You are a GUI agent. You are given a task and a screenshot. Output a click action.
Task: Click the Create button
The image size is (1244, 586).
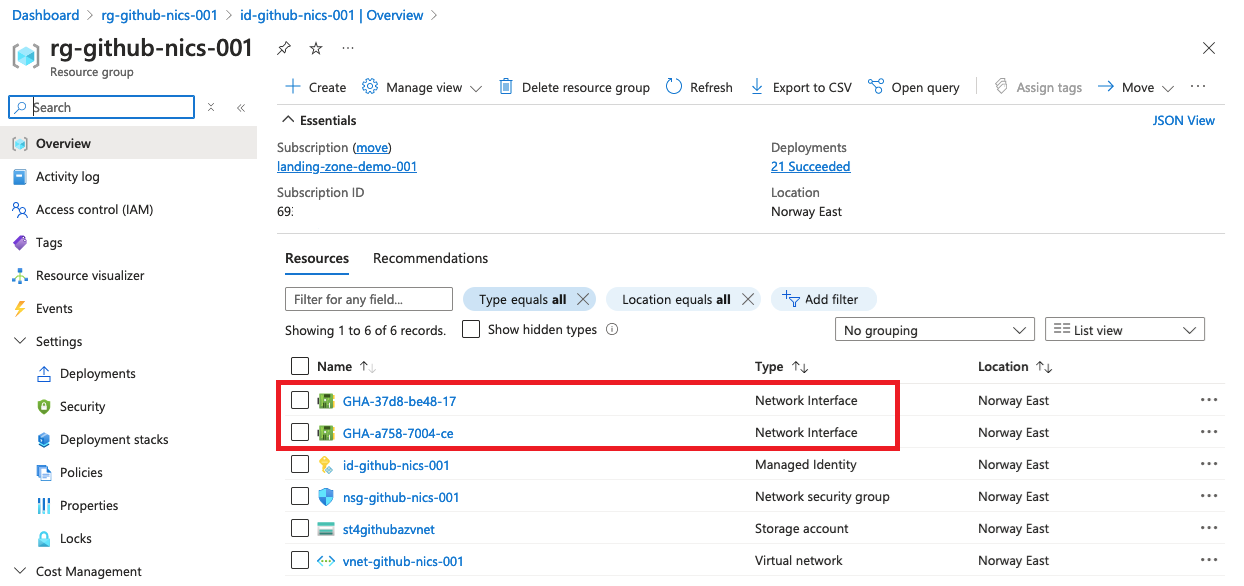coord(315,87)
